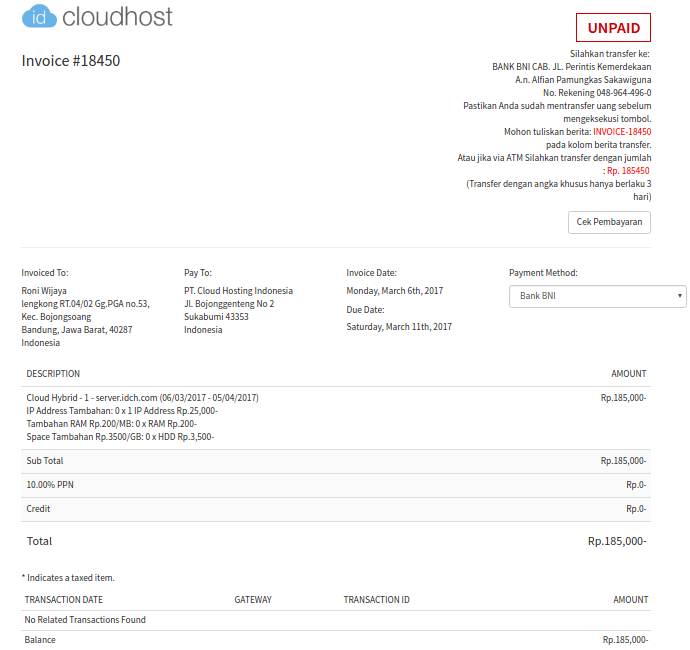Click the Total amount Rp.185,000-

point(617,541)
